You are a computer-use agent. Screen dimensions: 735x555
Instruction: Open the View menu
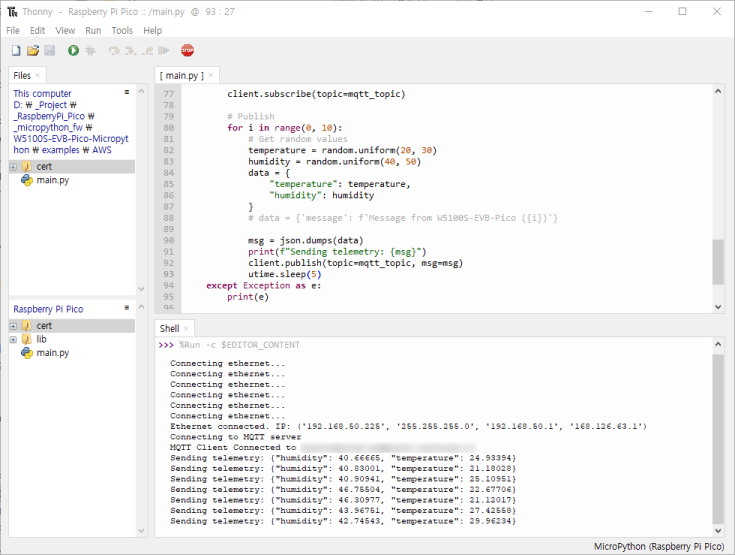[x=65, y=30]
